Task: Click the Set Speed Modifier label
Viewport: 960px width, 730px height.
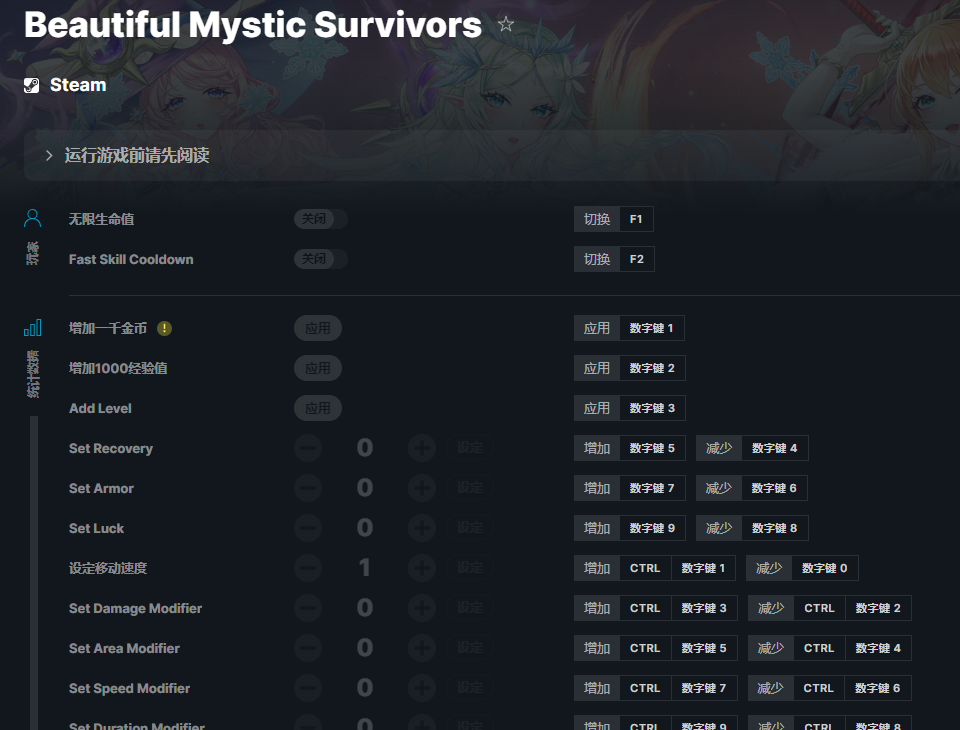Action: click(129, 689)
